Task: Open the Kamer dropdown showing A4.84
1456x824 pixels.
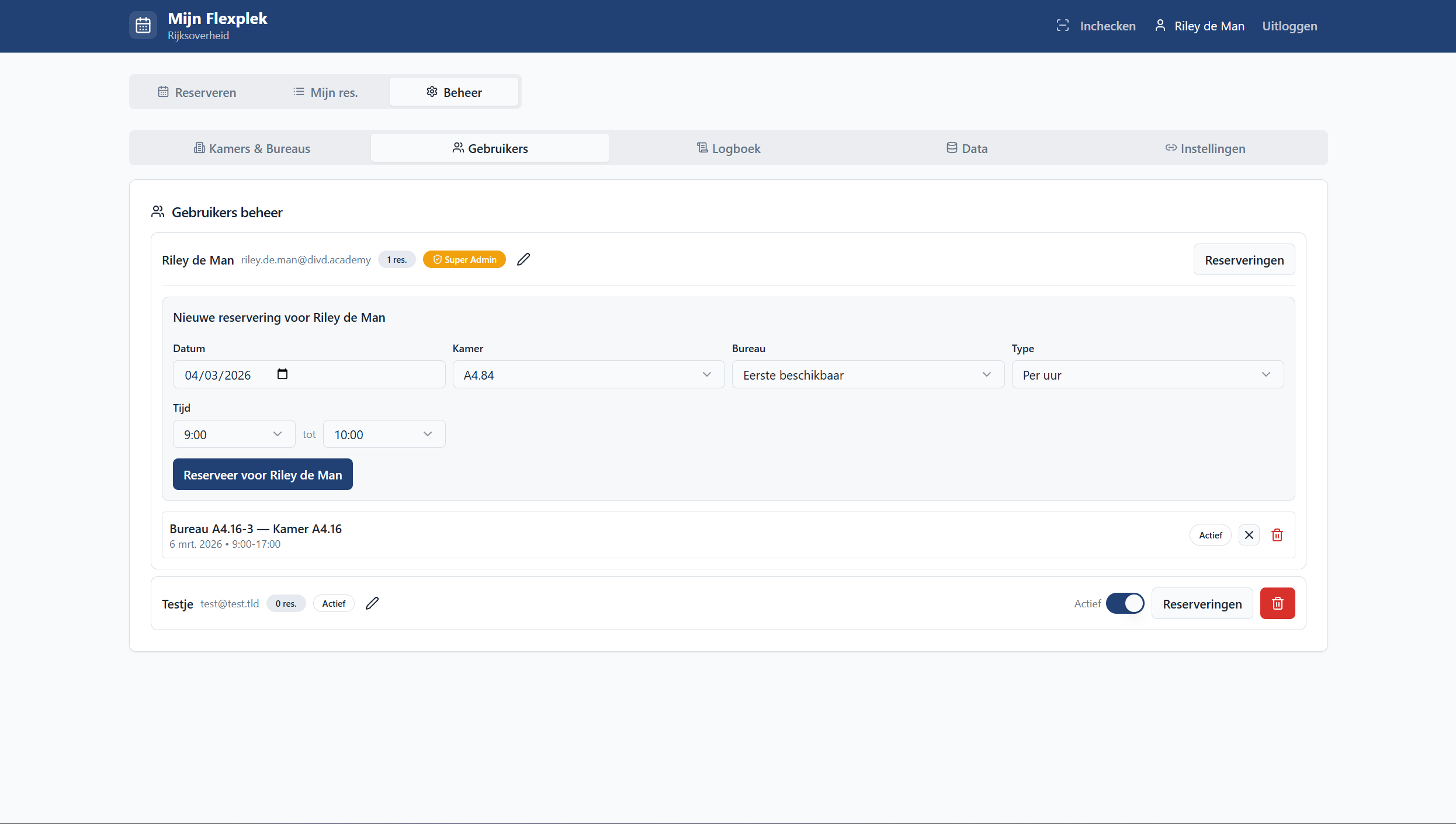Action: pyautogui.click(x=588, y=375)
